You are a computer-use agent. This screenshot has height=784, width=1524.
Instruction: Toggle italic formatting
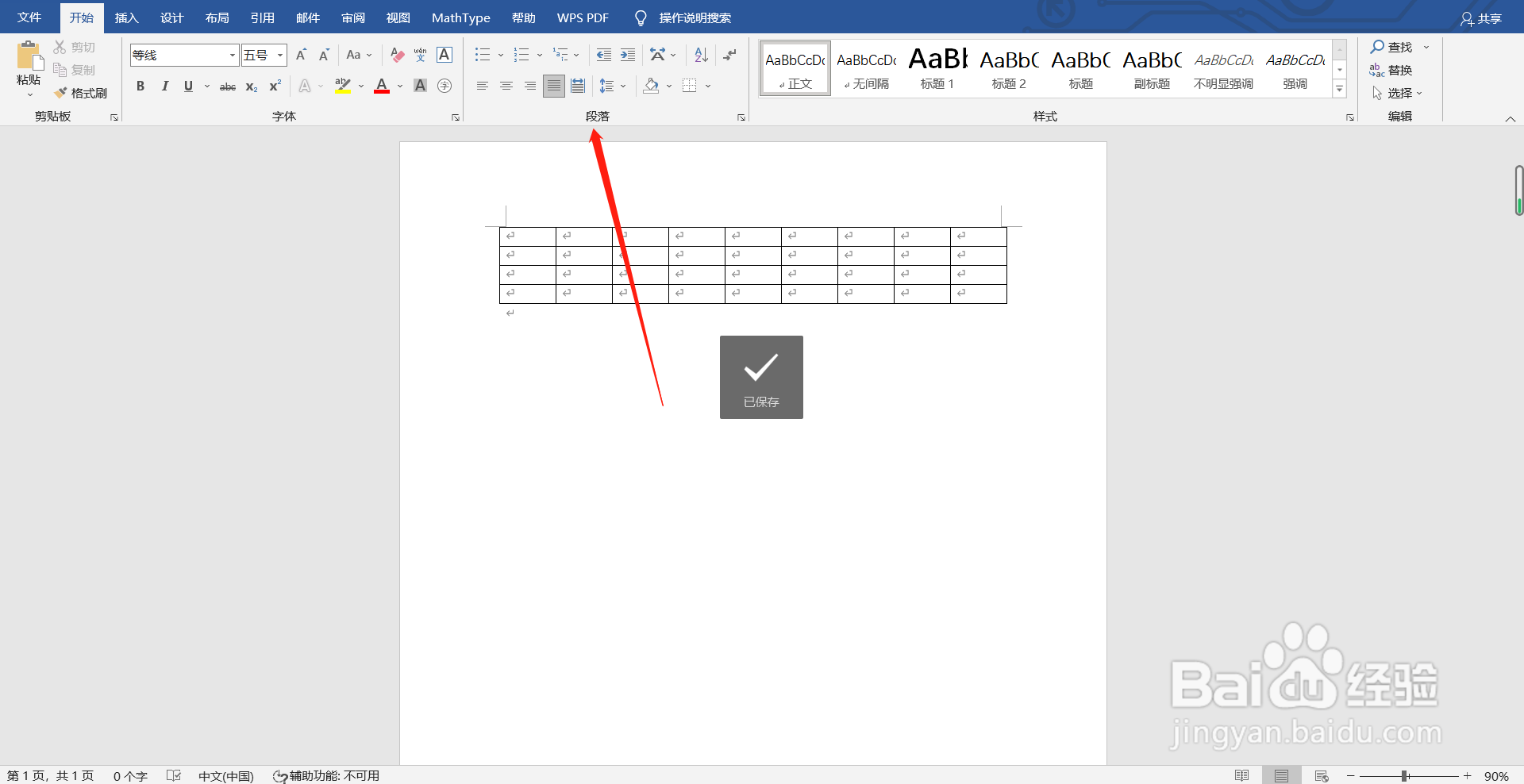164,86
